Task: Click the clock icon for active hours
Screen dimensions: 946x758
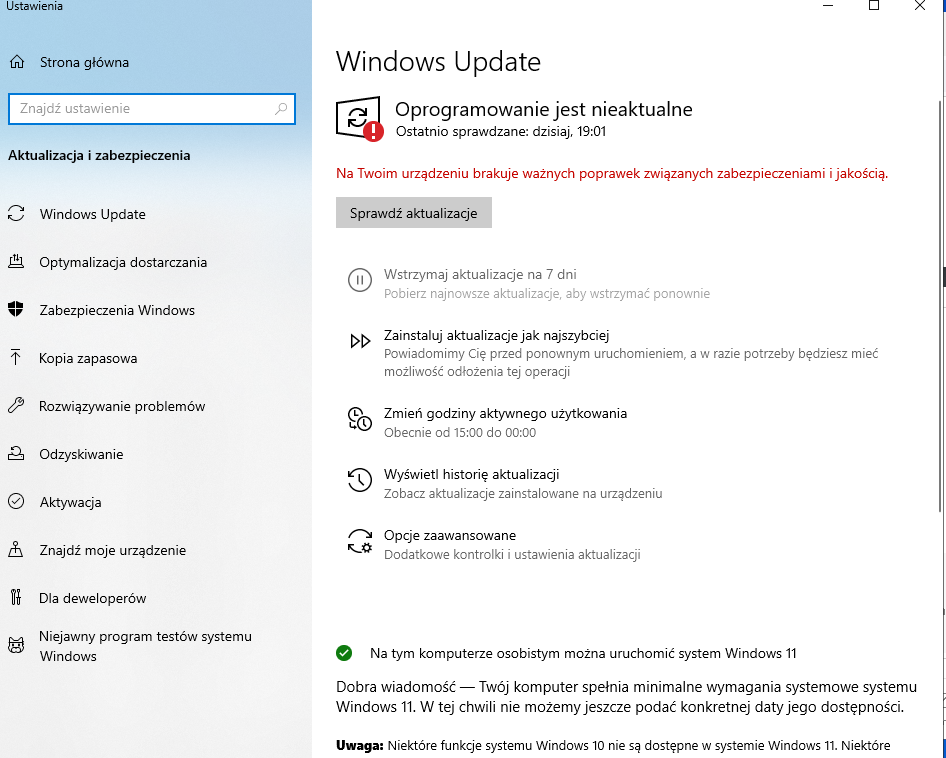Action: pos(360,419)
